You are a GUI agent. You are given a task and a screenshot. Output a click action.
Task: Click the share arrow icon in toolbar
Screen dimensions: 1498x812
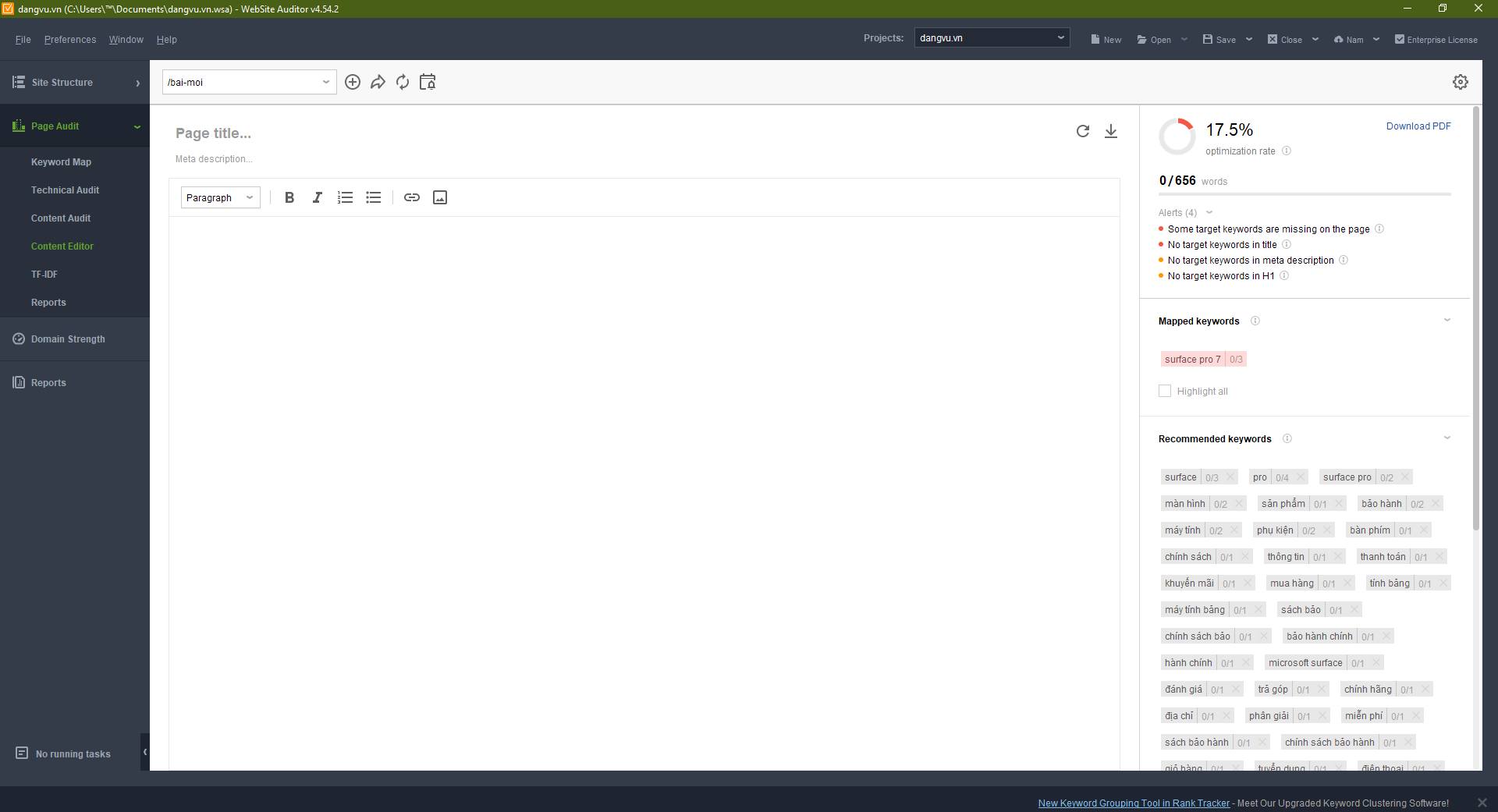378,82
